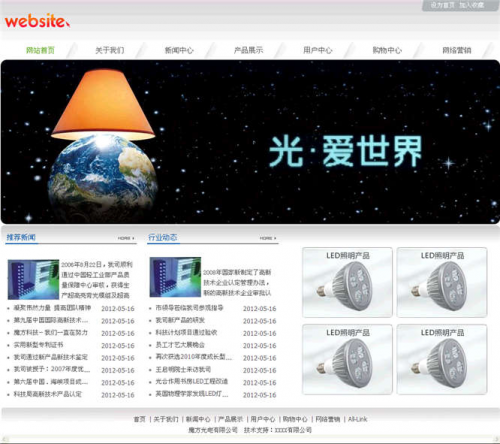The height and width of the screenshot is (444, 500).
Task: Open news item 我司新产品的研发
Action: click(180, 320)
